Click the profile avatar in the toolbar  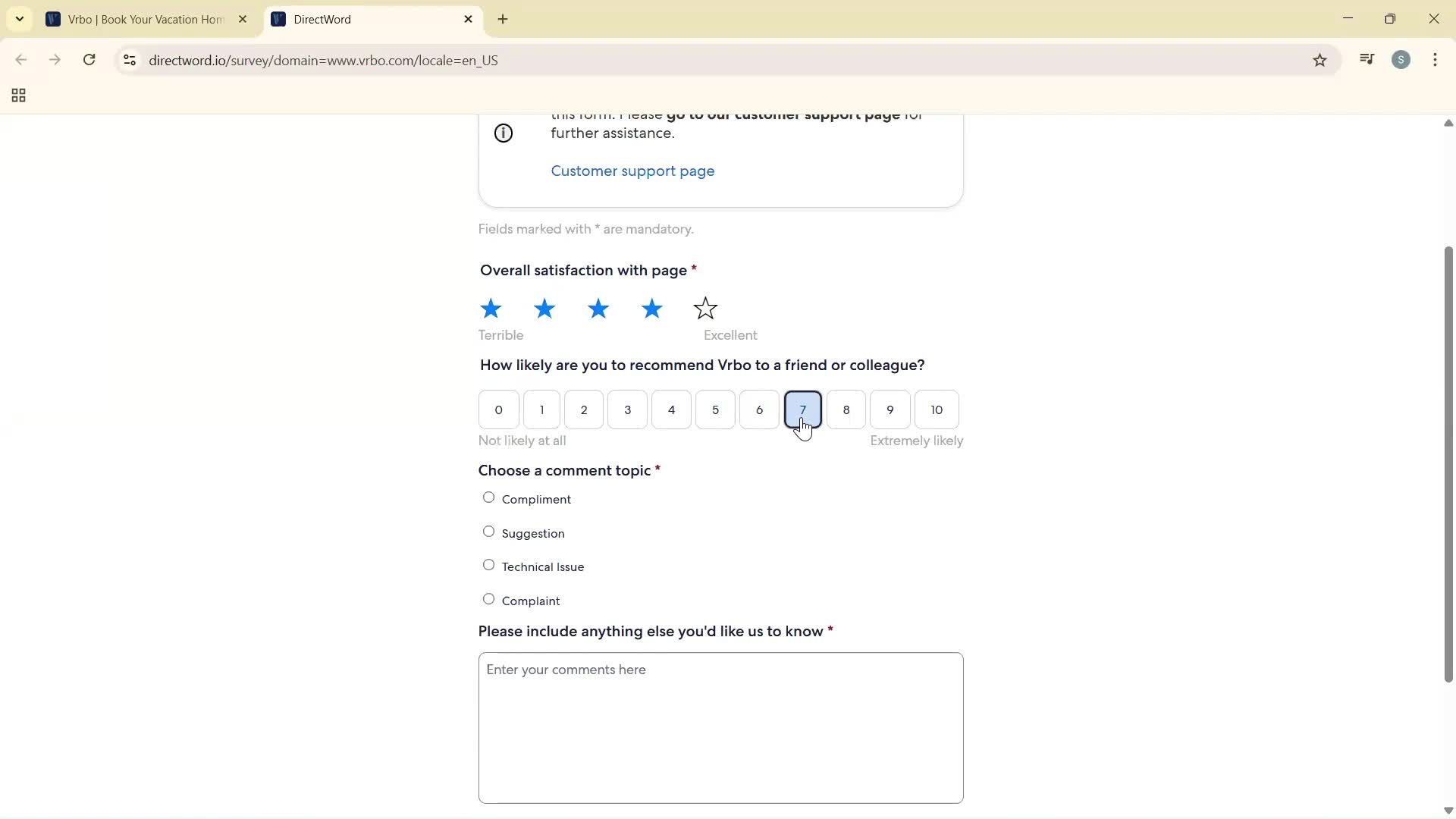(1401, 59)
